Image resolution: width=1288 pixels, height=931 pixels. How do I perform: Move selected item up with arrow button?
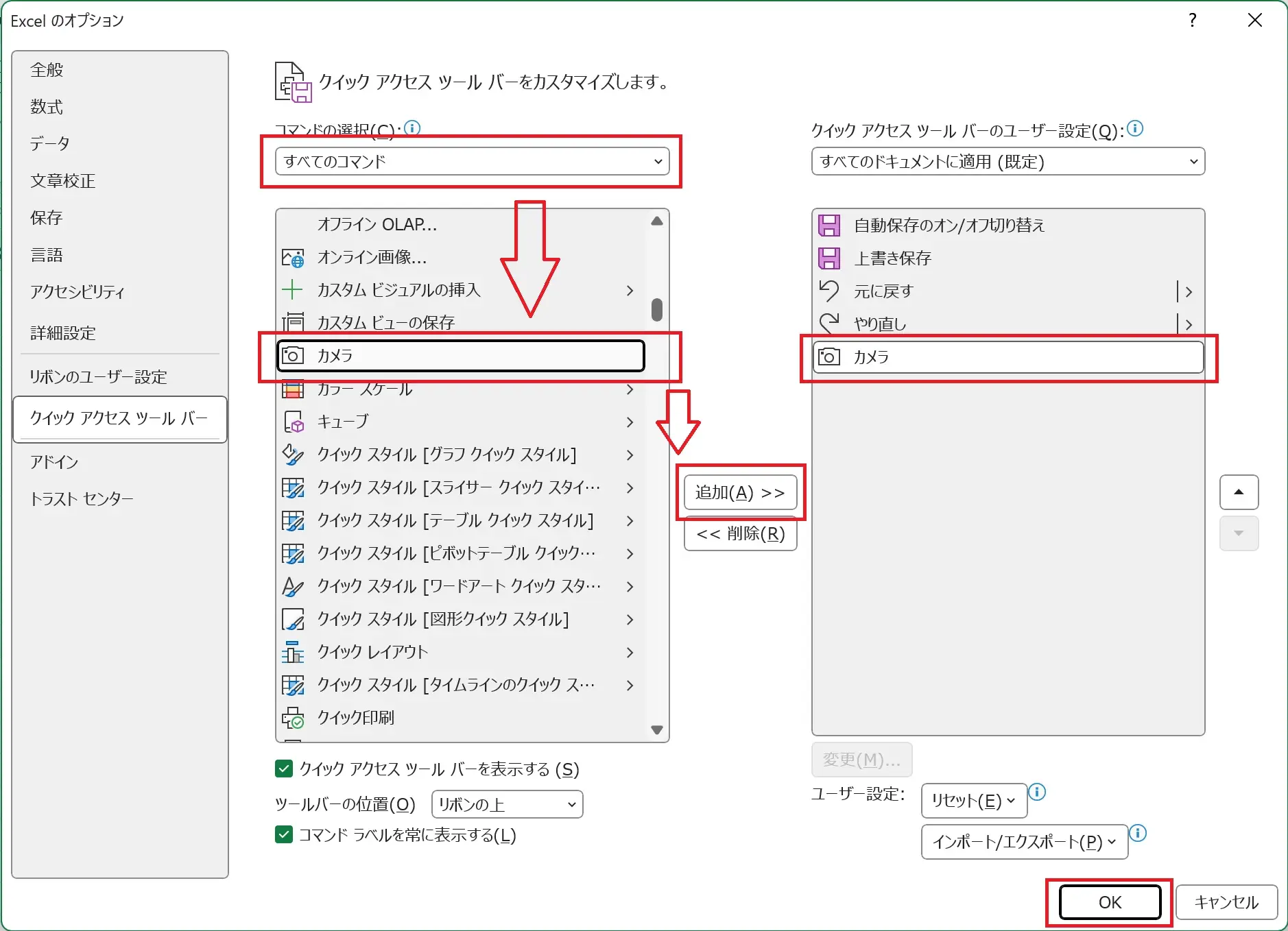click(1239, 492)
